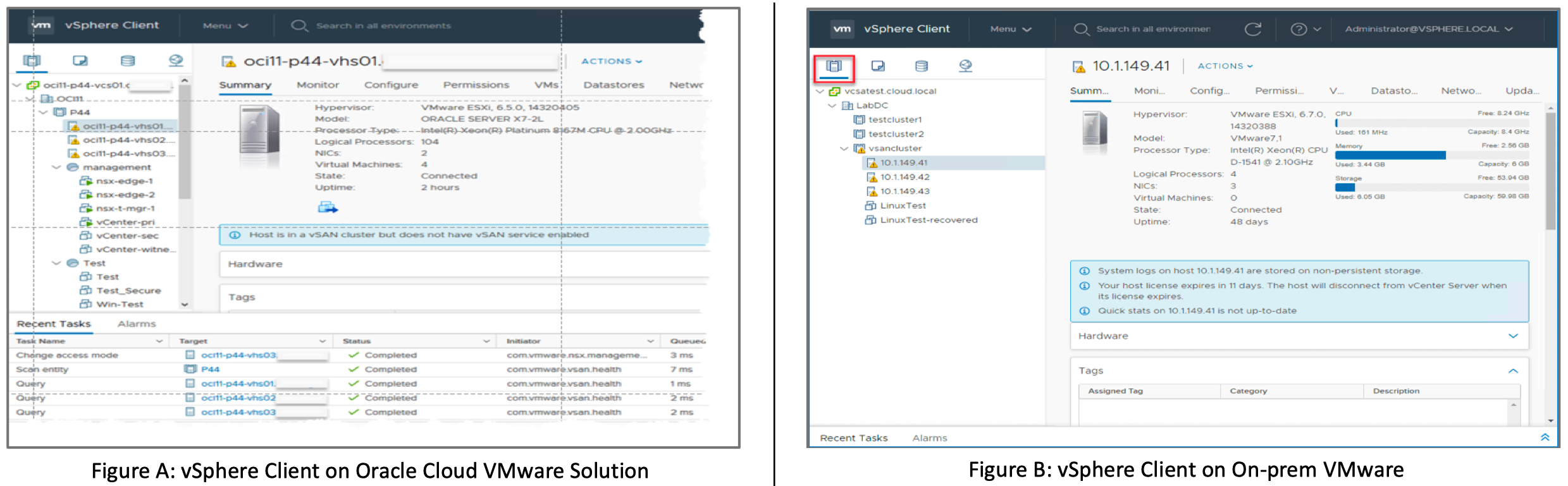Collapse Tags panel in Figure B
Screen dimensions: 1568x486
pyautogui.click(x=1513, y=371)
